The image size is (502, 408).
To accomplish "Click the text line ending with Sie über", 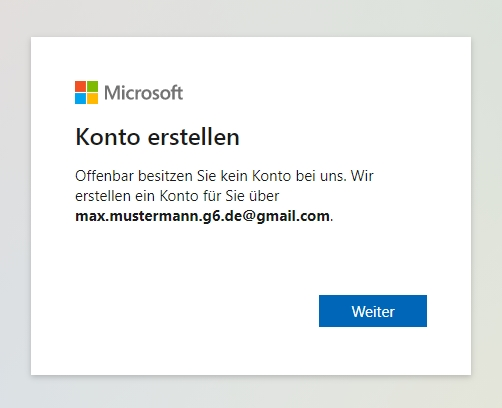I will point(177,196).
